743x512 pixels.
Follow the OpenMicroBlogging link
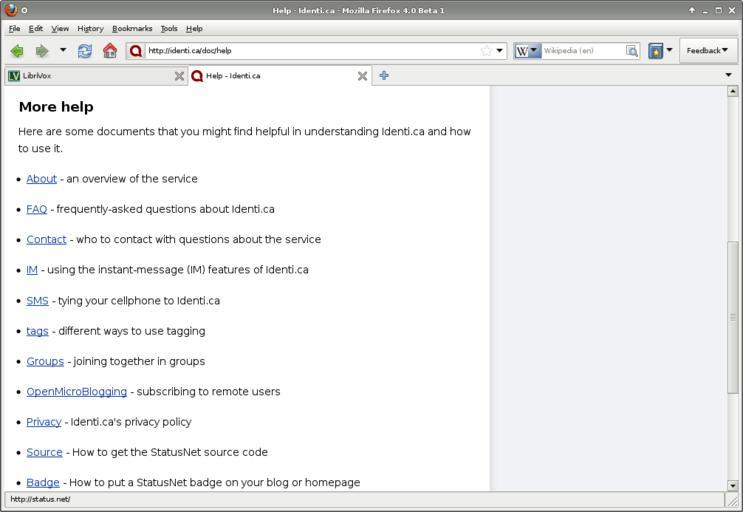point(77,392)
